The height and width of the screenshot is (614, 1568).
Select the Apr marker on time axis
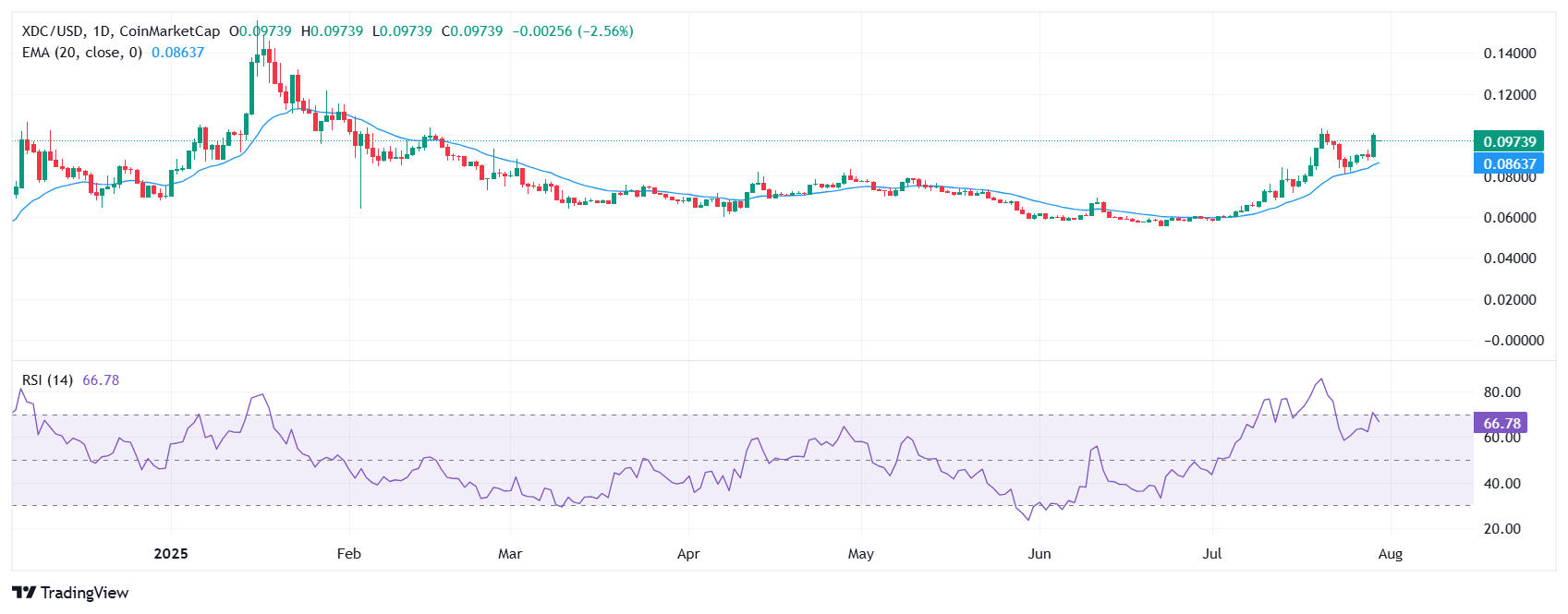pyautogui.click(x=688, y=554)
